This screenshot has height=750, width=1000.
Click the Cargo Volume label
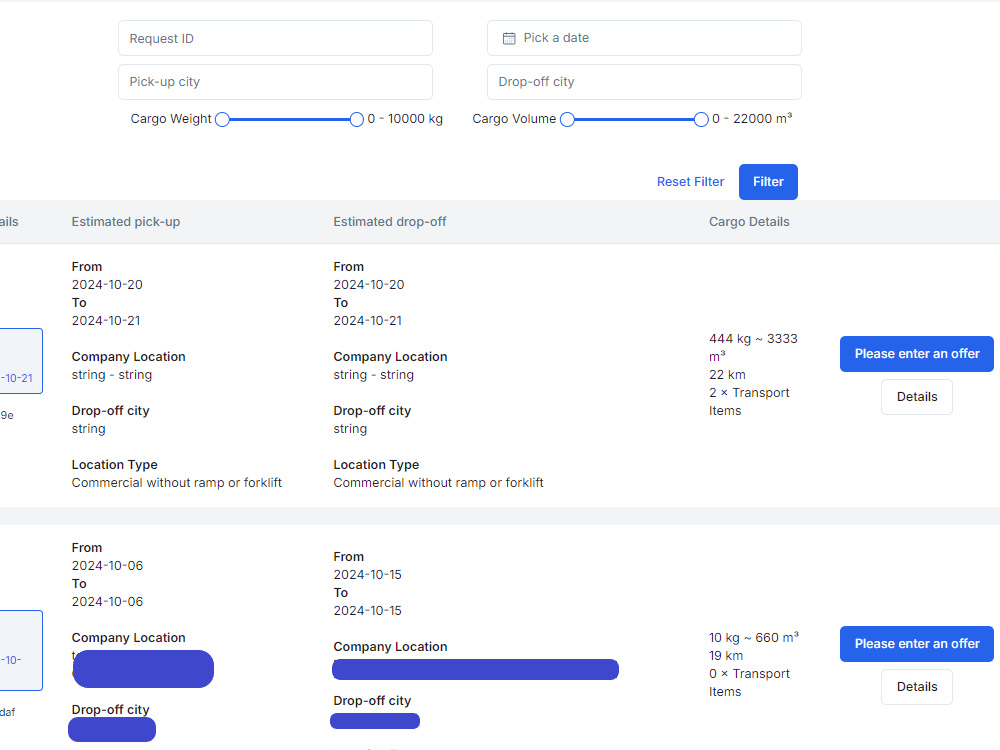[x=514, y=119]
